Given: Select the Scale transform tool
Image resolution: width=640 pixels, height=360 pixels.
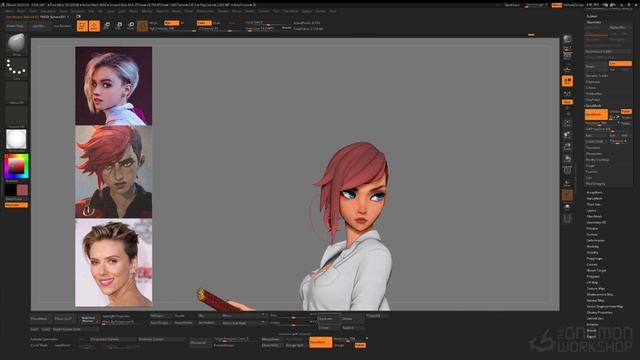Looking at the screenshot, I should tap(119, 26).
